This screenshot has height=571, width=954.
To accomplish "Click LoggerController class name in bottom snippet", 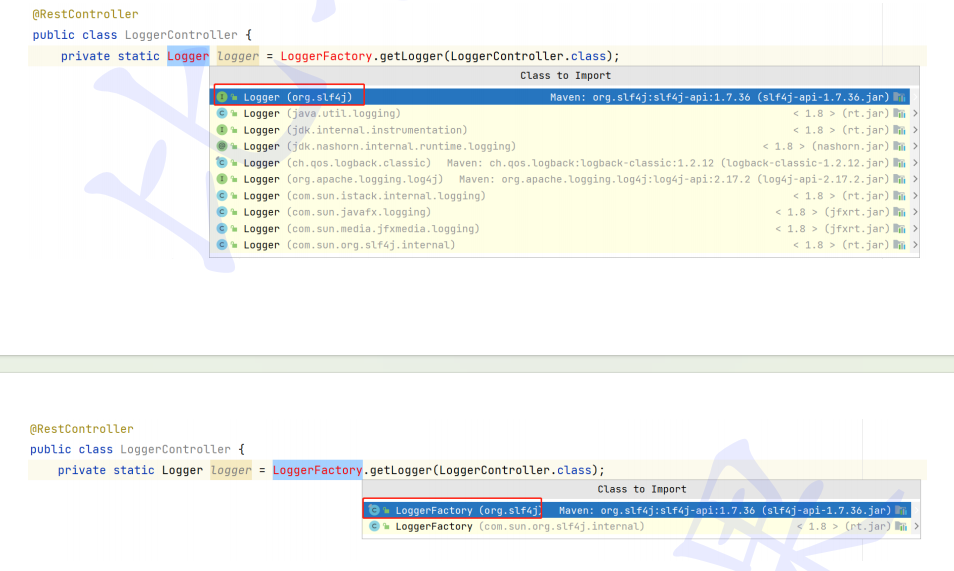I will [175, 449].
